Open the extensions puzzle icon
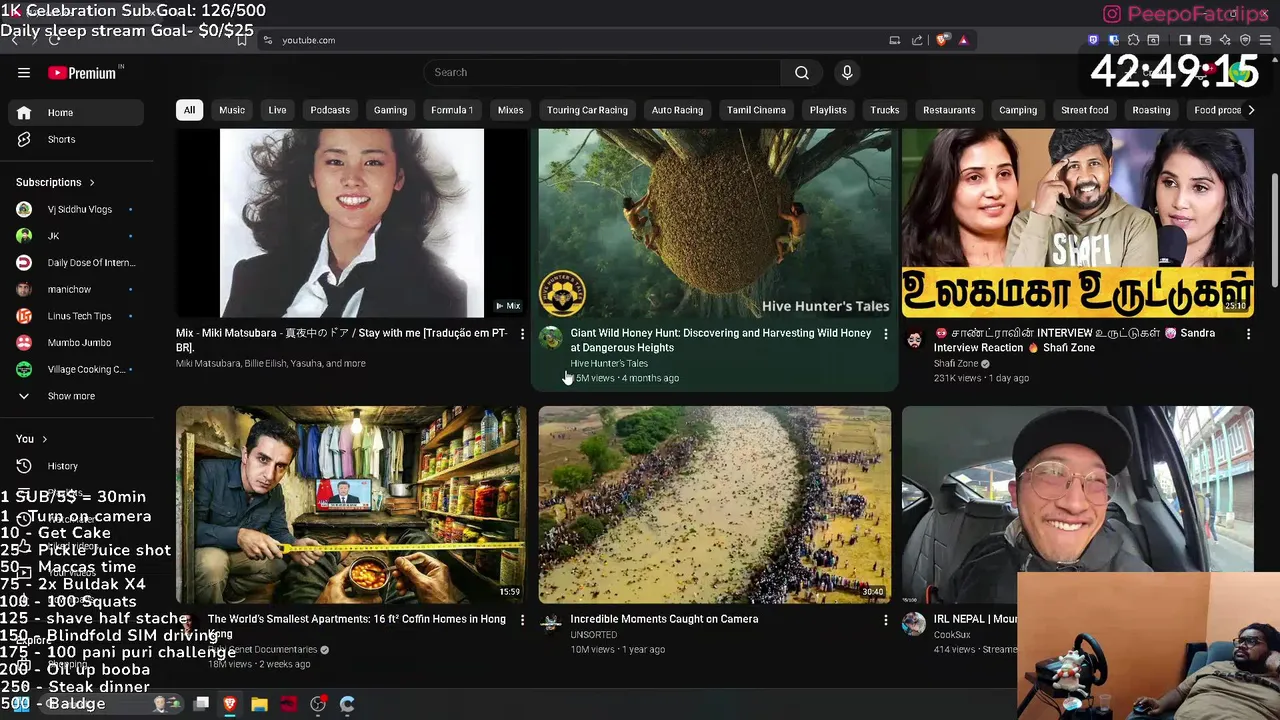 (1133, 40)
